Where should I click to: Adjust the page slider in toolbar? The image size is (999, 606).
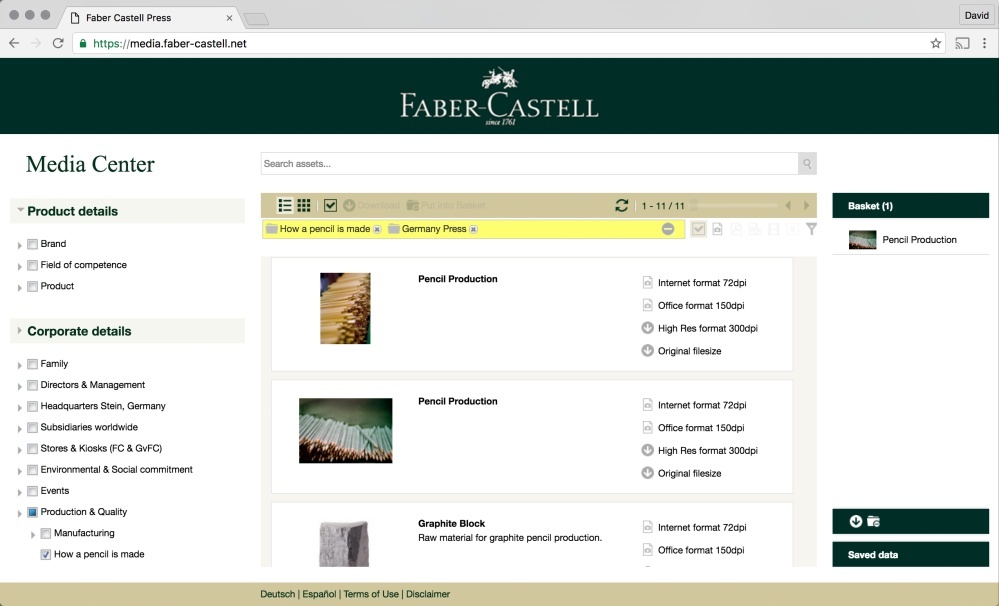pyautogui.click(x=735, y=205)
